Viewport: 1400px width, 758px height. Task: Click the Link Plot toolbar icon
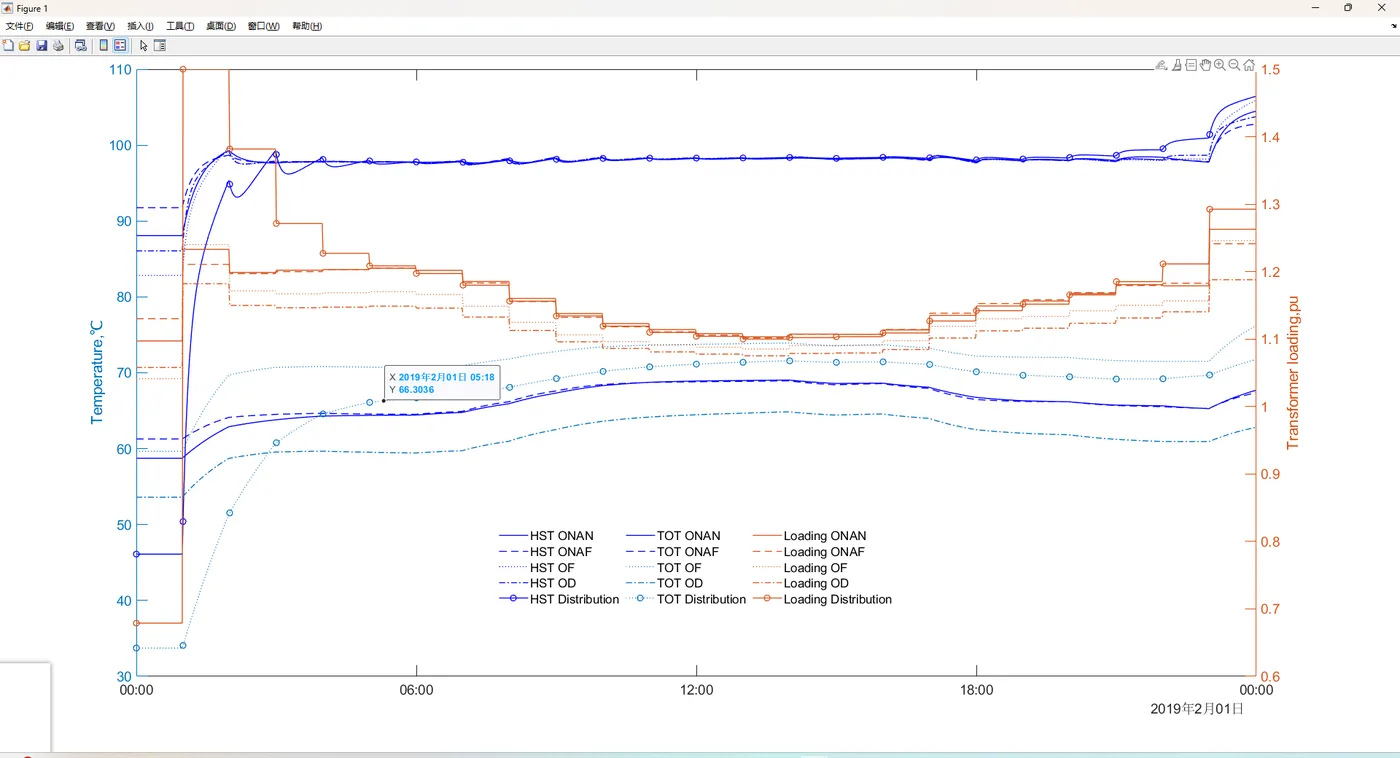tap(81, 46)
